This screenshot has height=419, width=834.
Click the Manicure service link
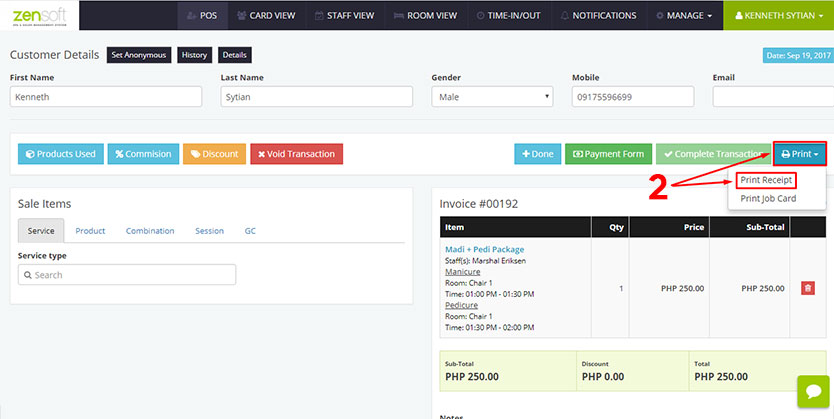(462, 272)
